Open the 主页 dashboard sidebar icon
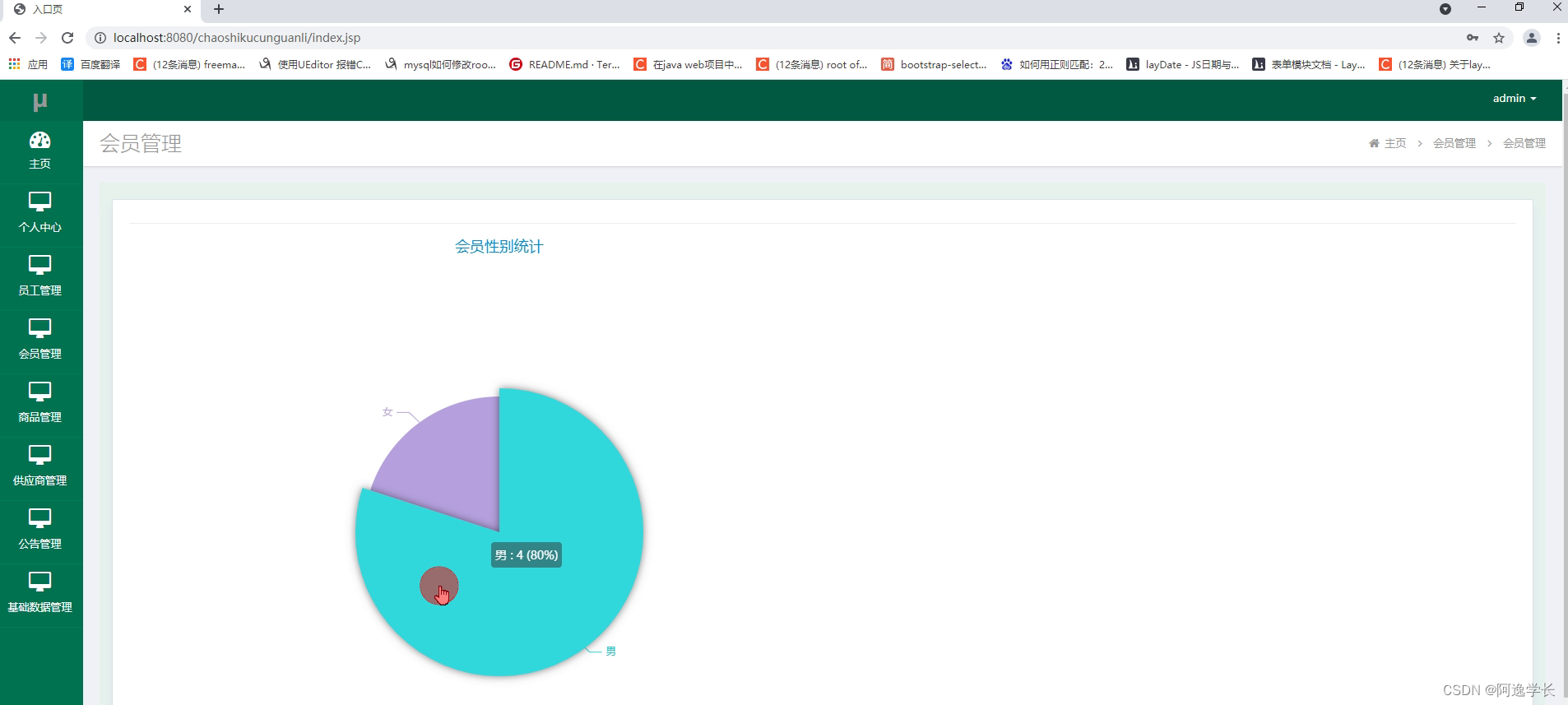This screenshot has width=1568, height=705. pyautogui.click(x=39, y=151)
